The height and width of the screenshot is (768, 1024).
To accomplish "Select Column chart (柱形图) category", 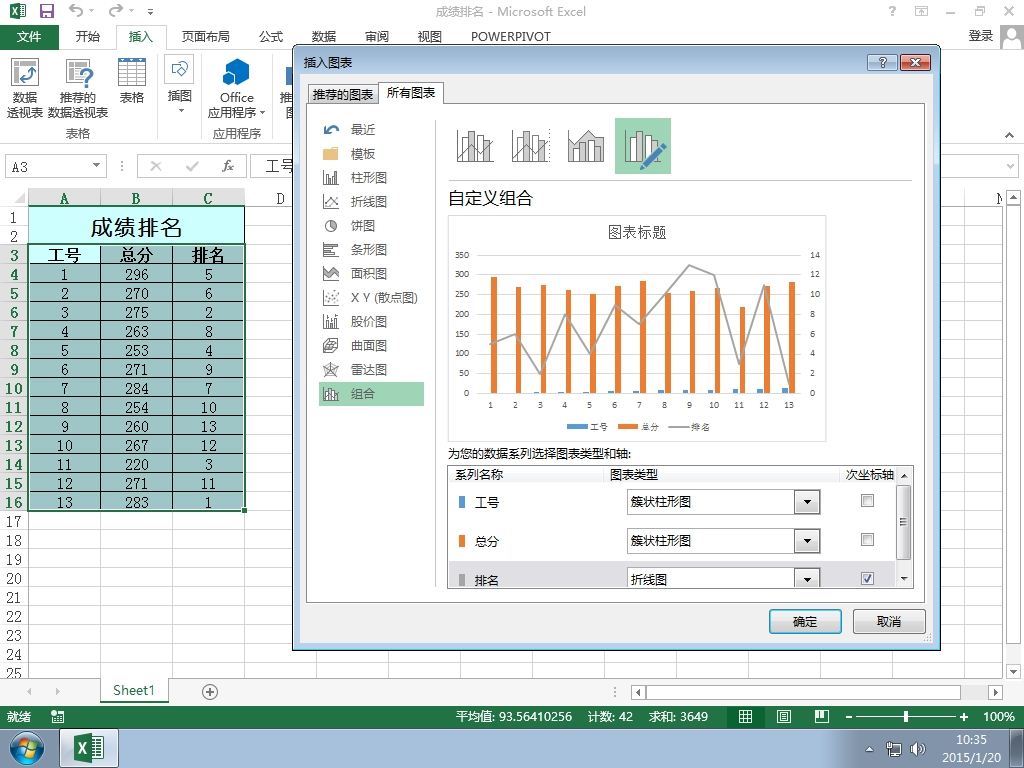I will point(371,178).
